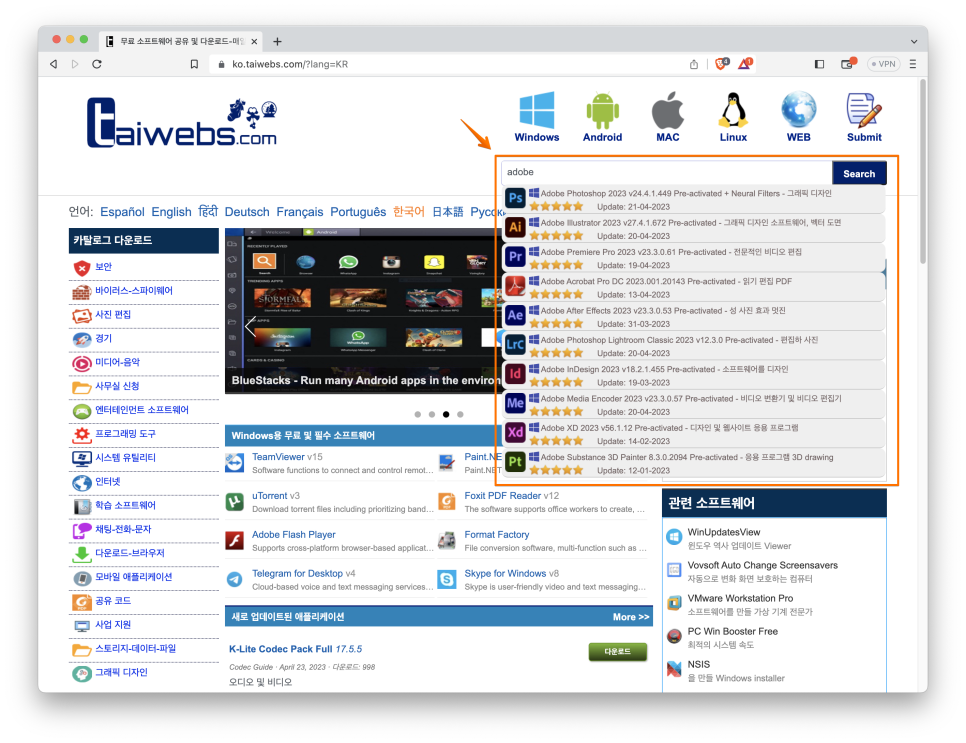Click the carousel previous arrow

click(250, 326)
